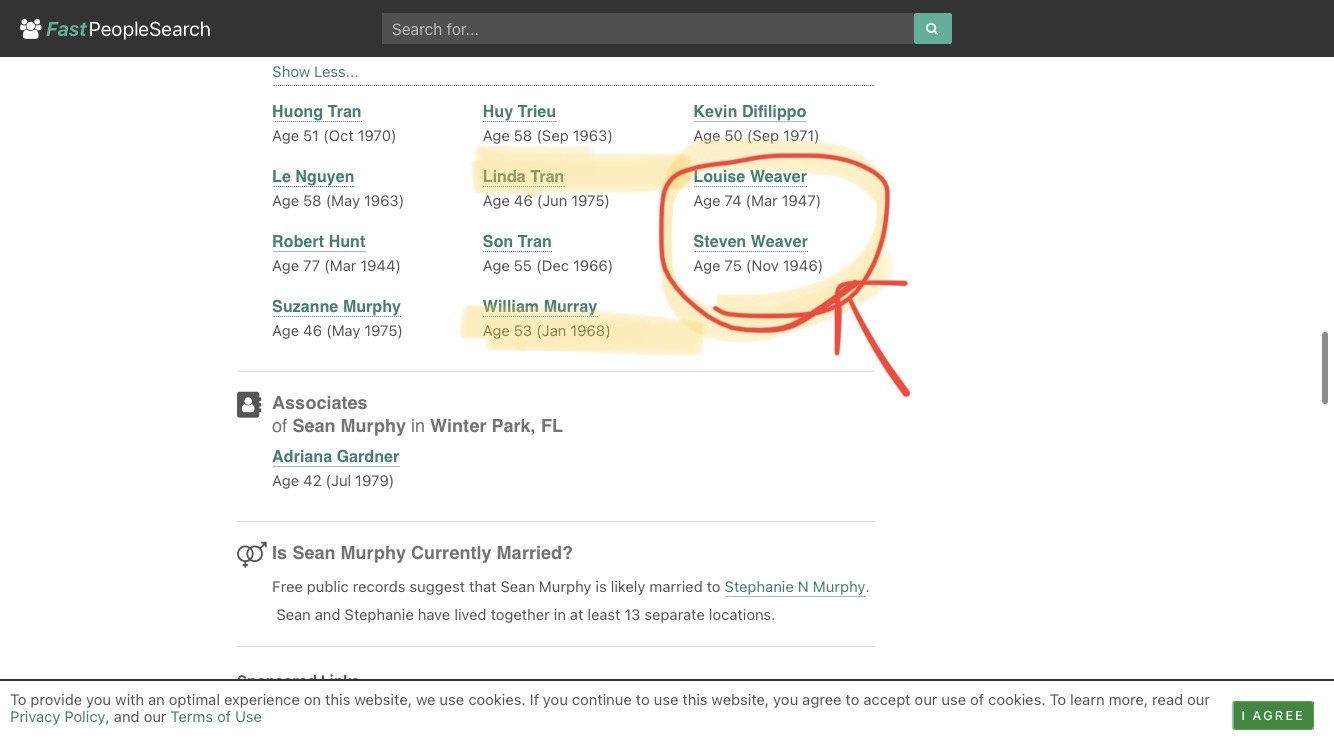Click the text Age 46 (Jun 1975)

point(546,201)
